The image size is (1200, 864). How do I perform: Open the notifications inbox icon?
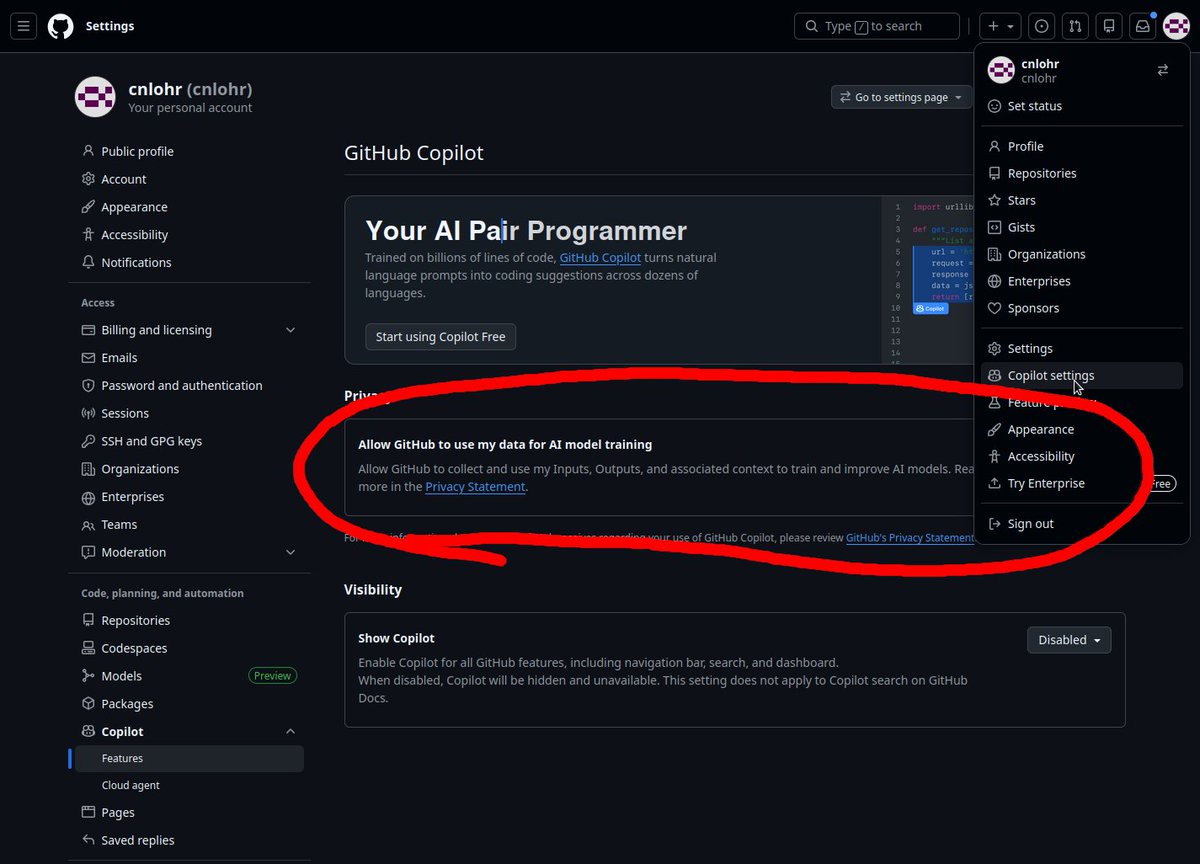tap(1142, 26)
